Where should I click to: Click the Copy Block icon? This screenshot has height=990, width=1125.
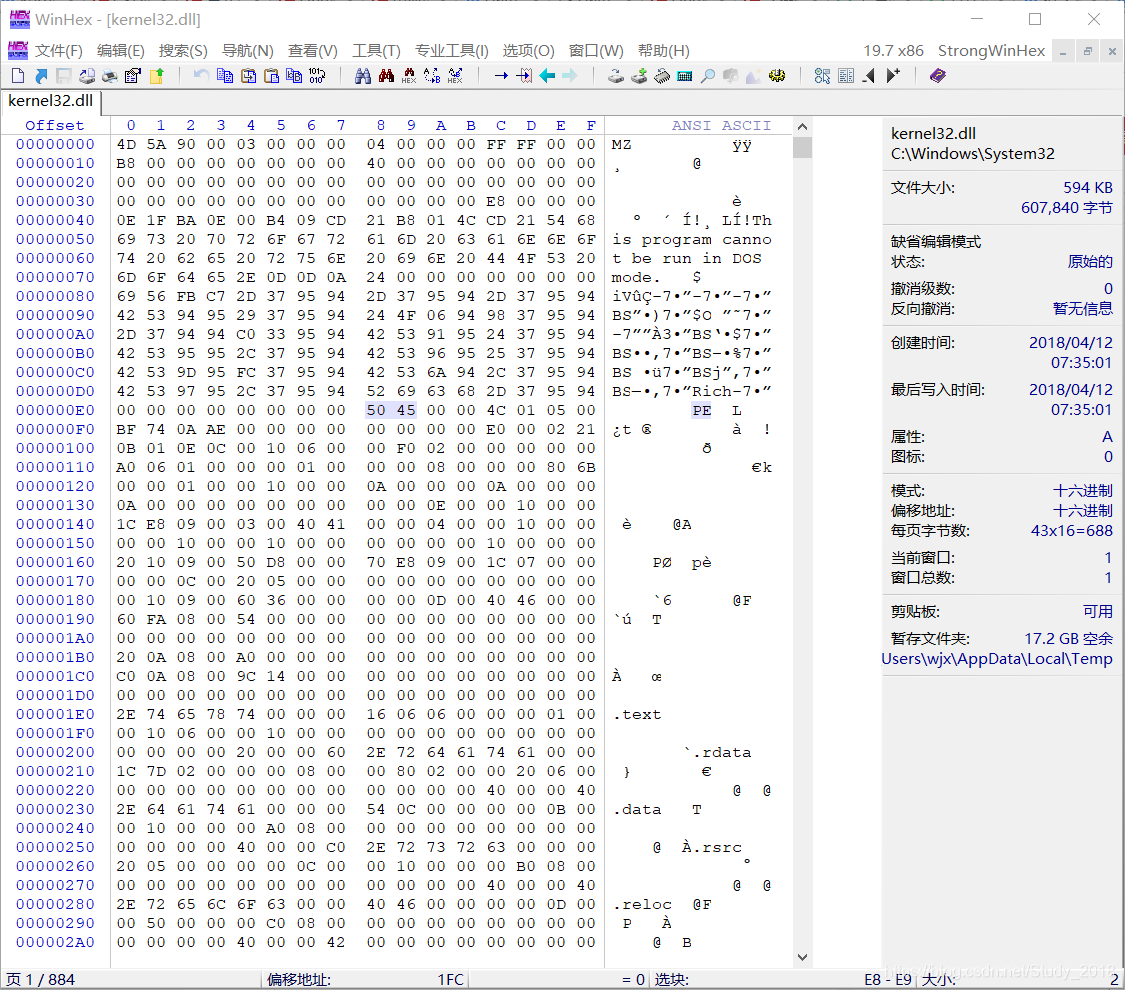point(225,75)
